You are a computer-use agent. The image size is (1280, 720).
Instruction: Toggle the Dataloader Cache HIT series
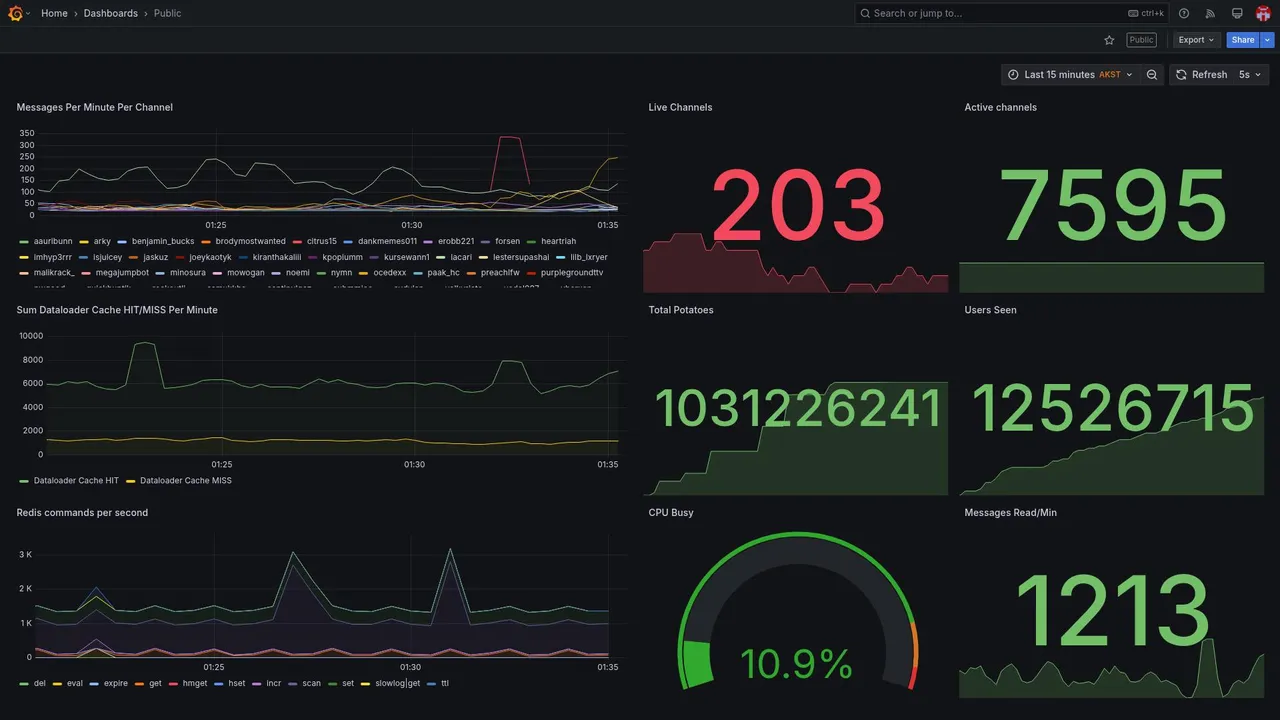tap(69, 481)
